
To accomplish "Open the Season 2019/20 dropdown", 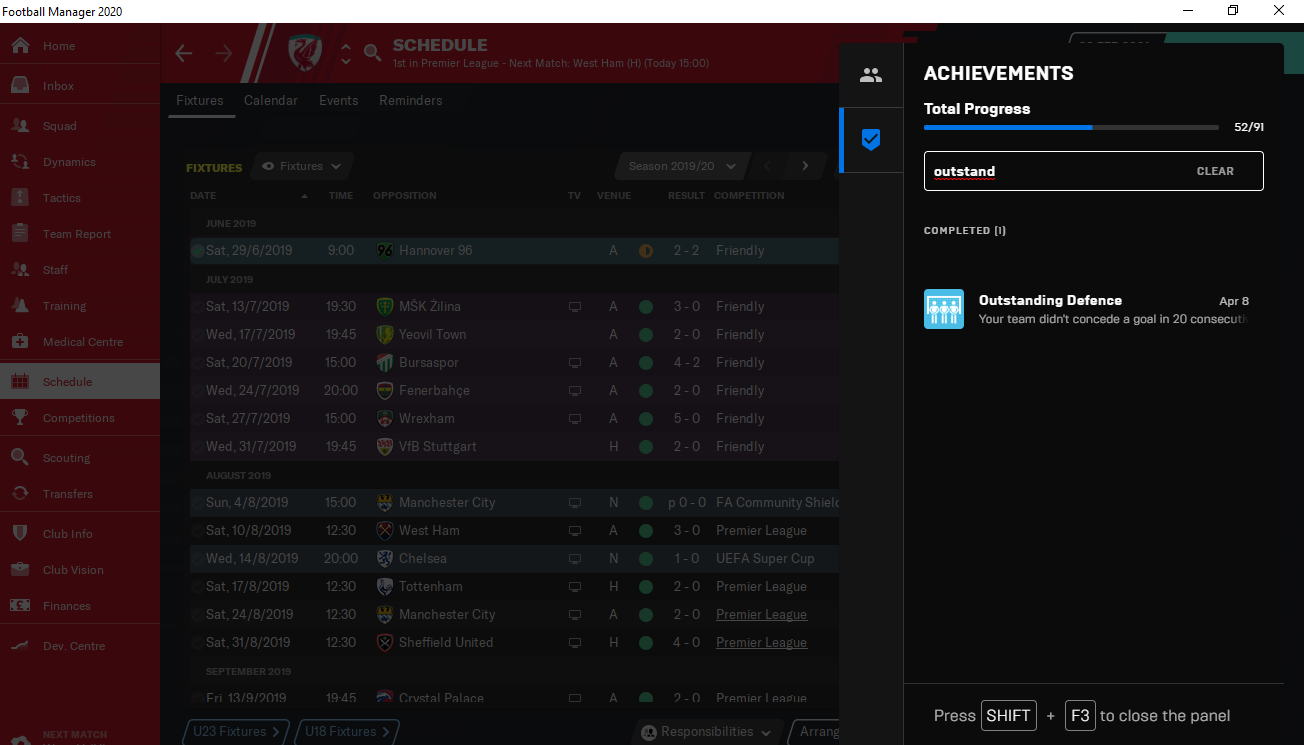I will [682, 166].
